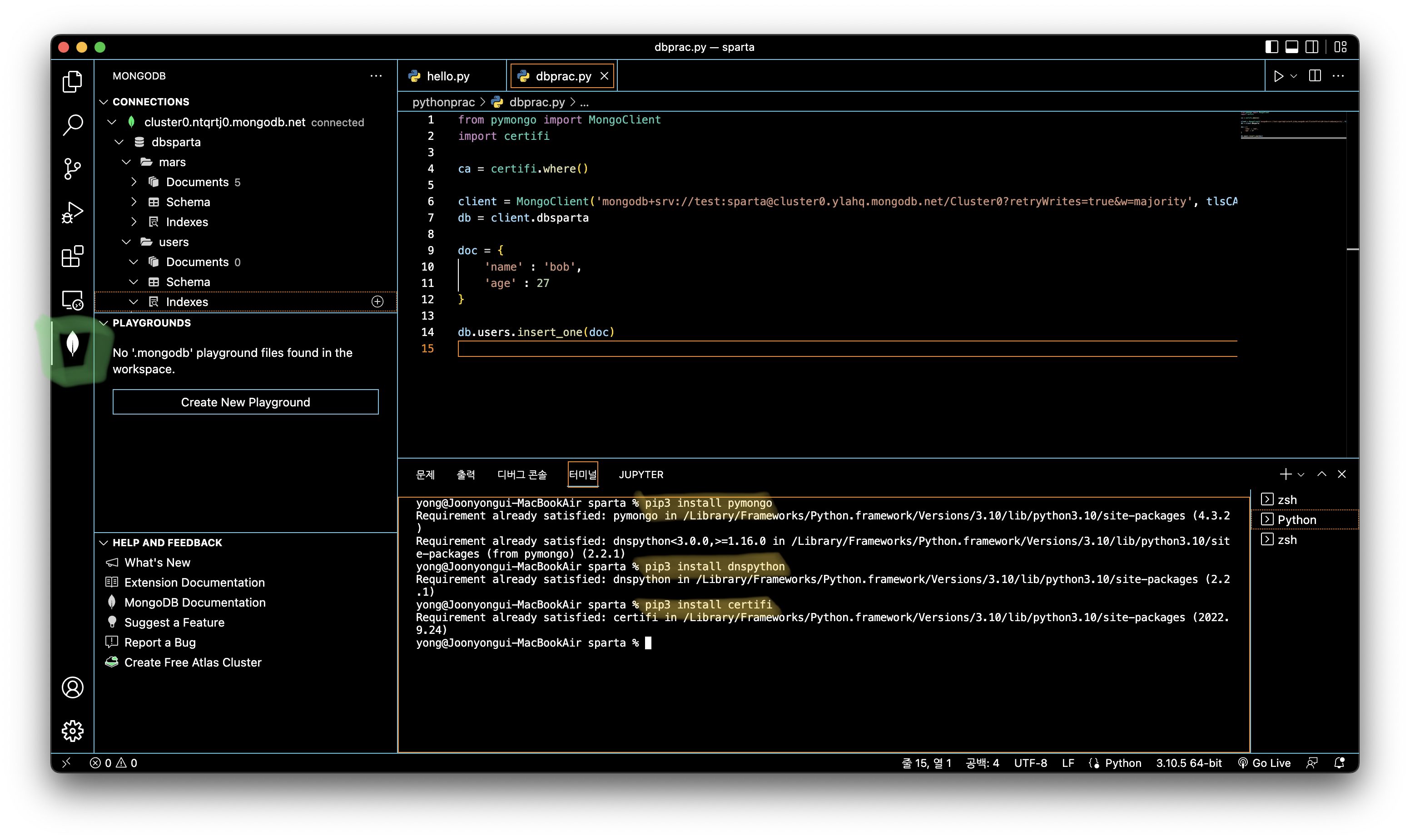Open What's New link

[x=157, y=563]
